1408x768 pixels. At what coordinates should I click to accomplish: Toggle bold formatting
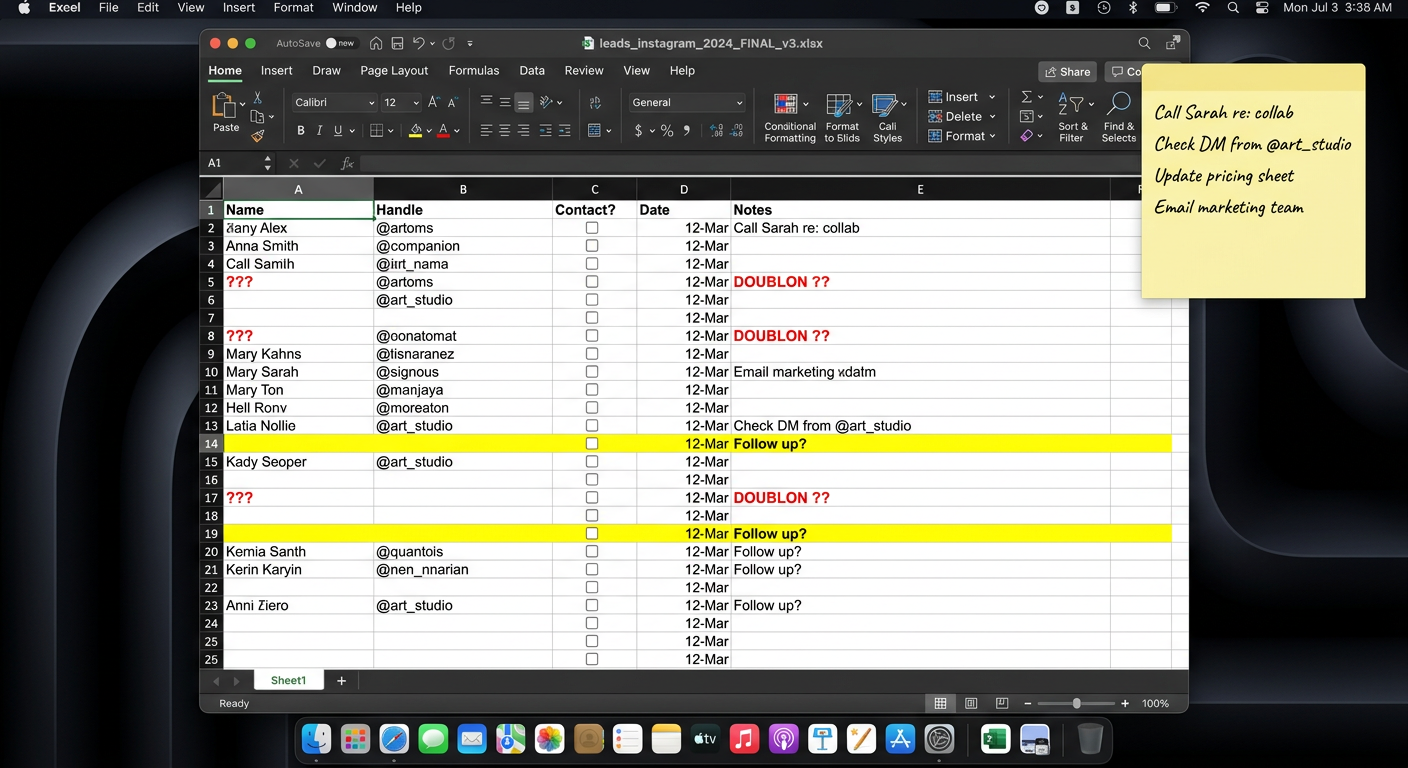pos(301,131)
